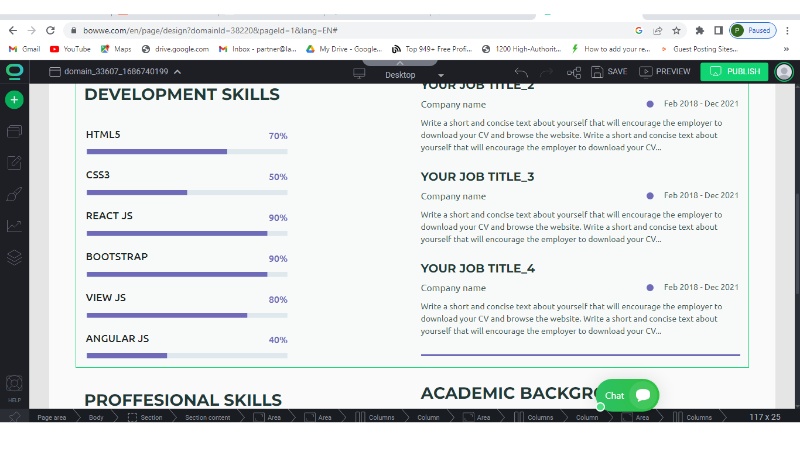Open the edit content icon in sidebar
Viewport: 800px width, 449px height.
14,163
